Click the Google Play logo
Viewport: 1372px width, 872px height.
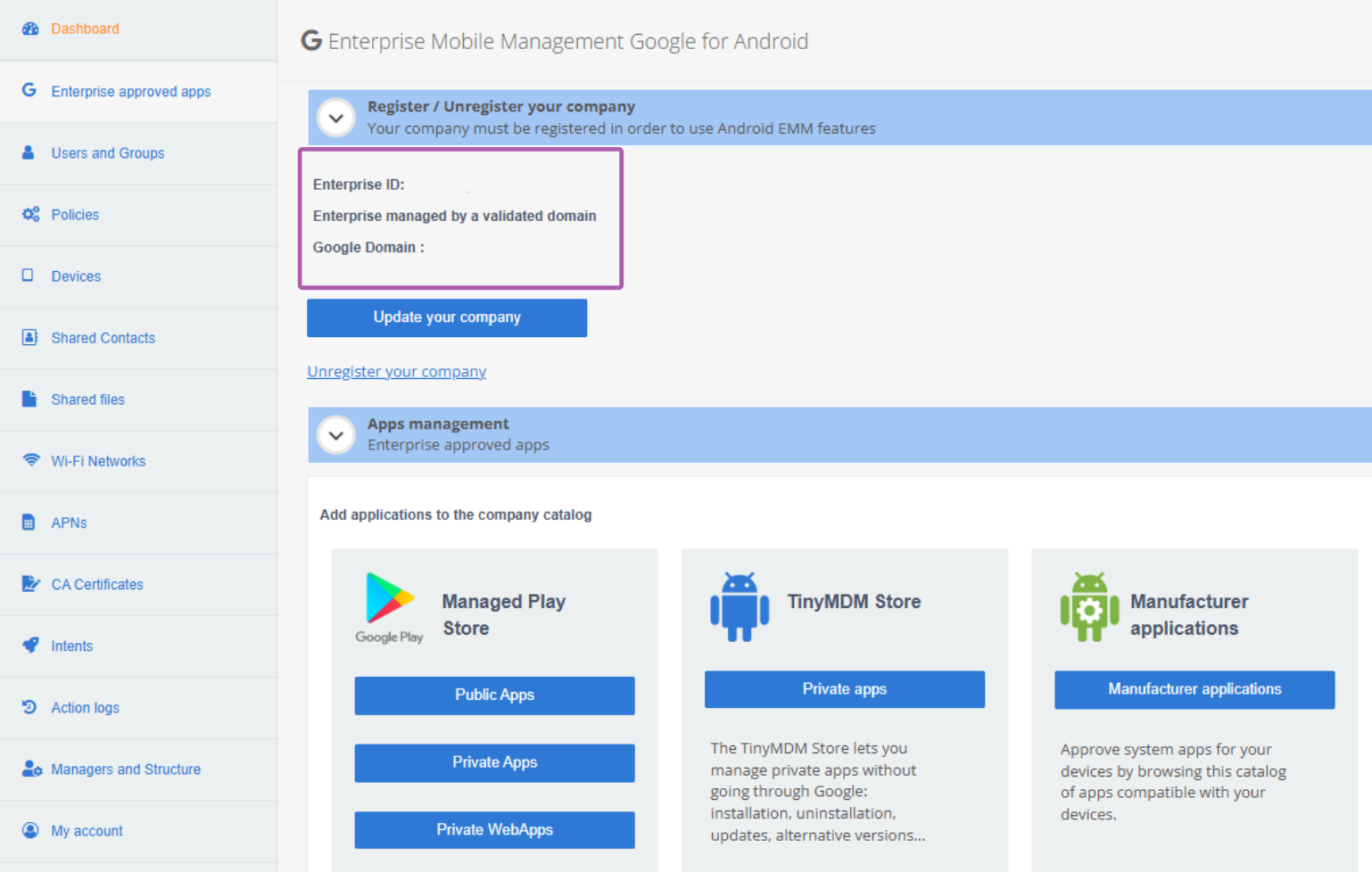[390, 607]
